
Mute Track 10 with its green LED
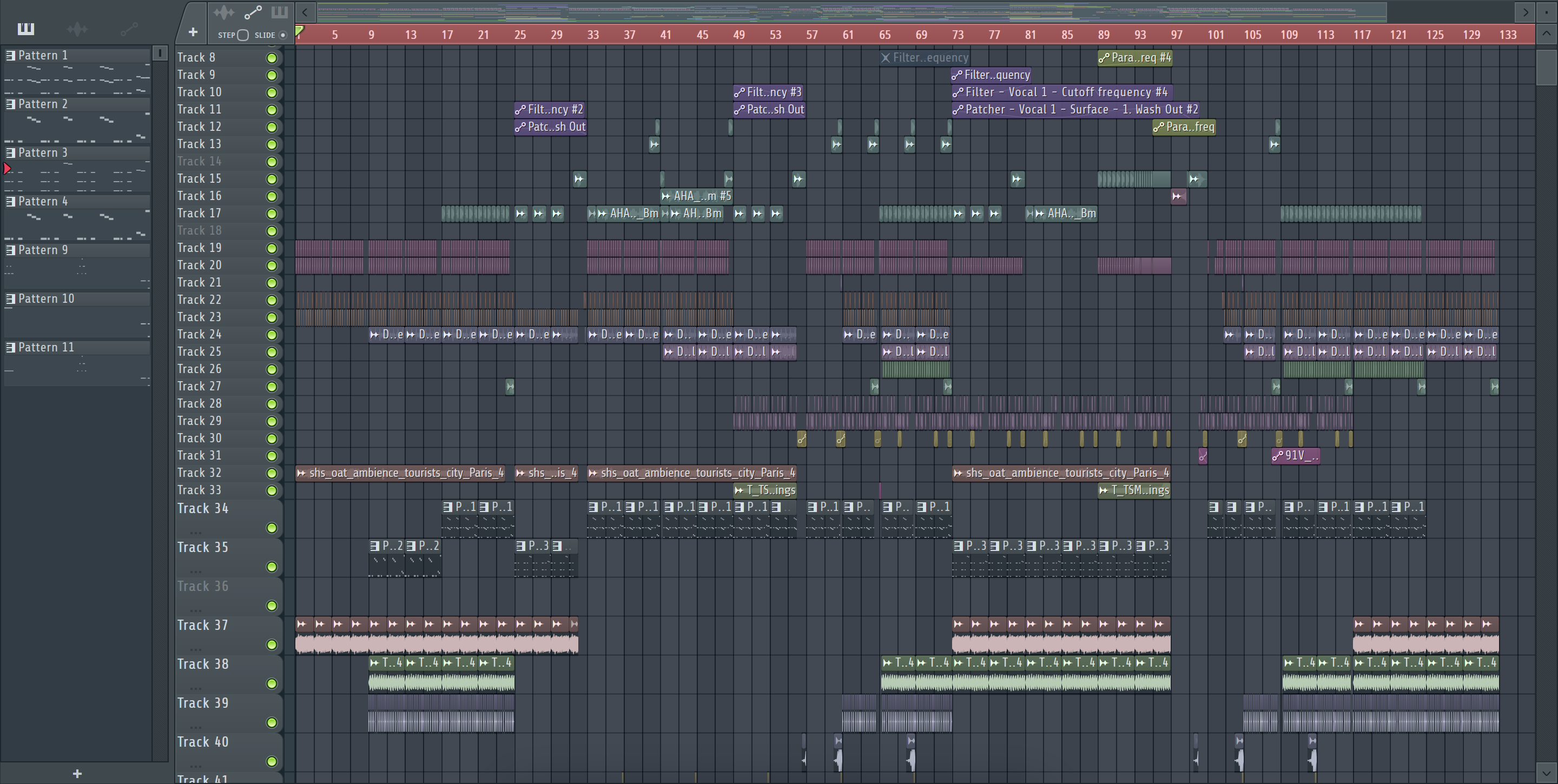tap(272, 92)
